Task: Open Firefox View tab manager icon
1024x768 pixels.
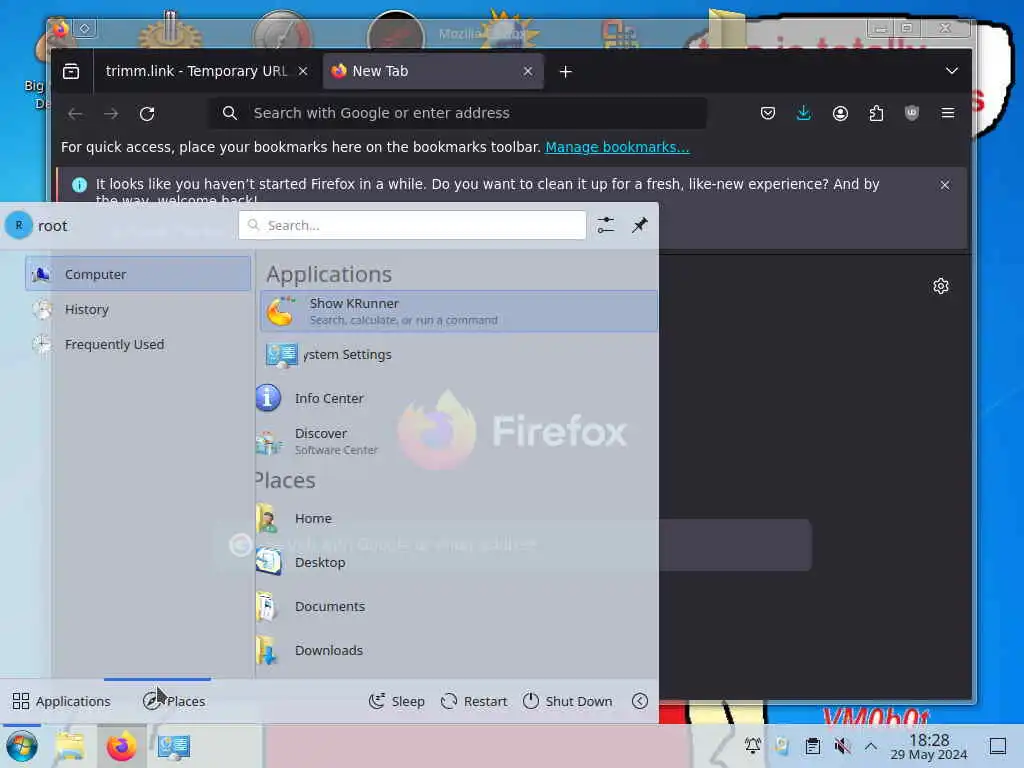Action: point(71,71)
